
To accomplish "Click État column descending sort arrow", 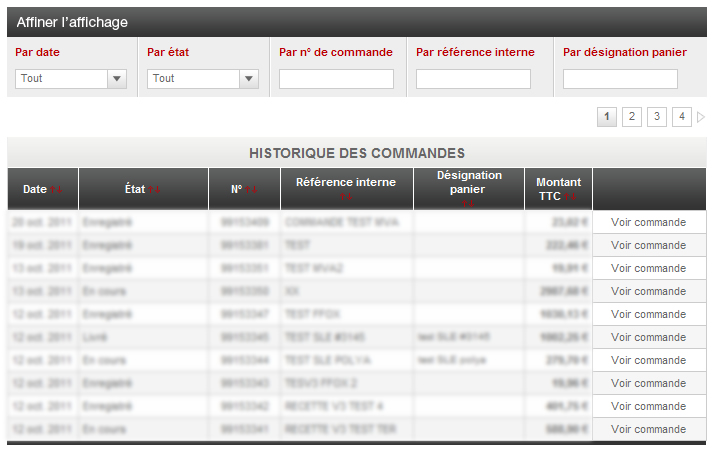I will point(157,189).
